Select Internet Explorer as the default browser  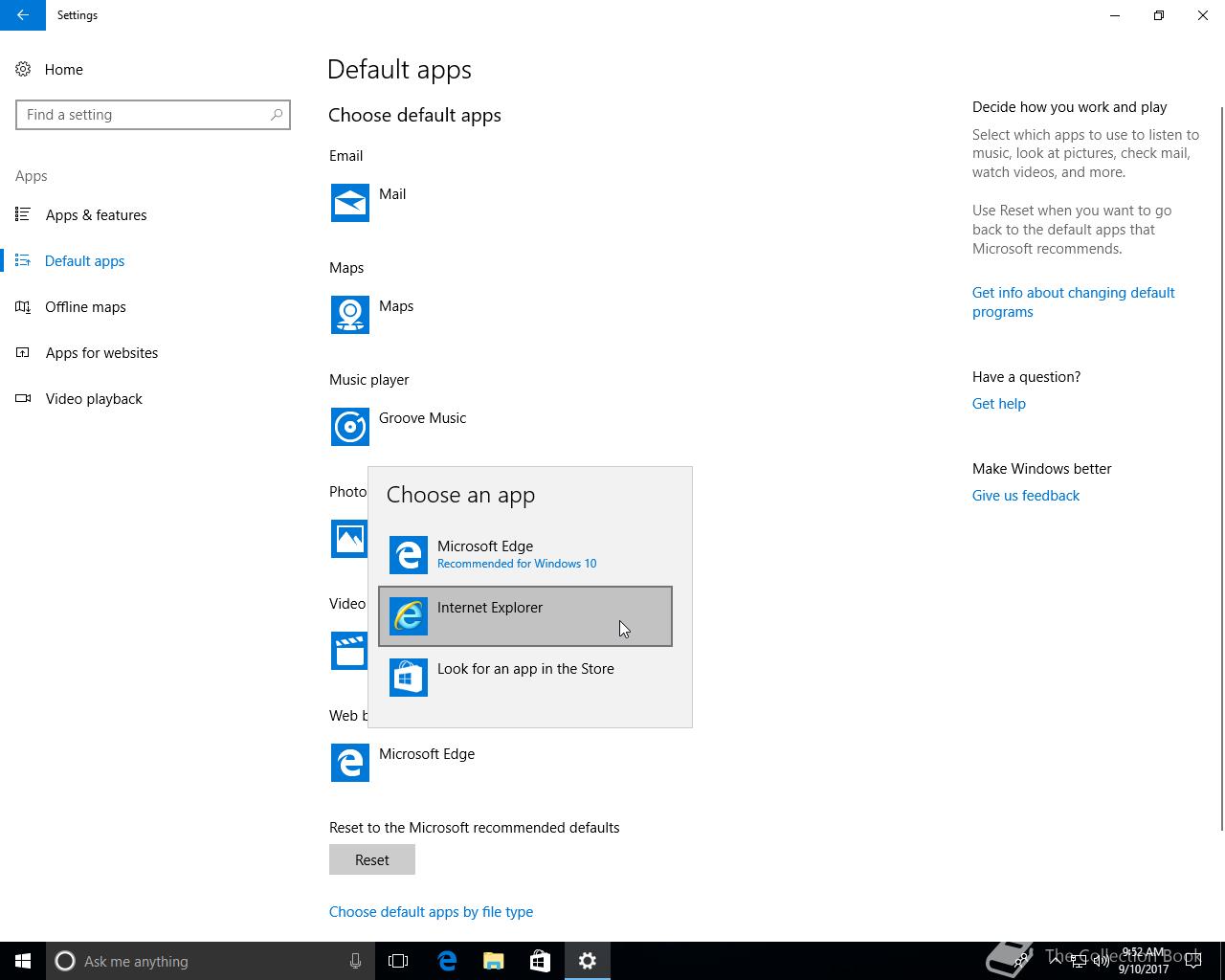[x=525, y=616]
